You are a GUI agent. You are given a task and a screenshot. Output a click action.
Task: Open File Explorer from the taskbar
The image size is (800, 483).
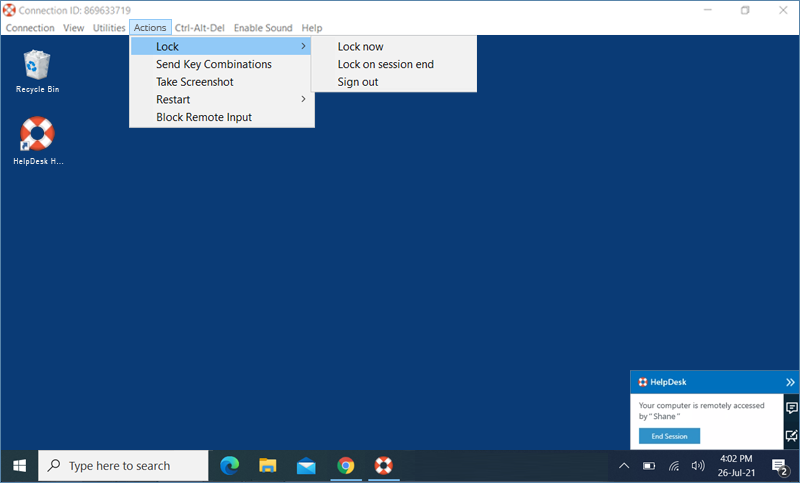(x=267, y=465)
